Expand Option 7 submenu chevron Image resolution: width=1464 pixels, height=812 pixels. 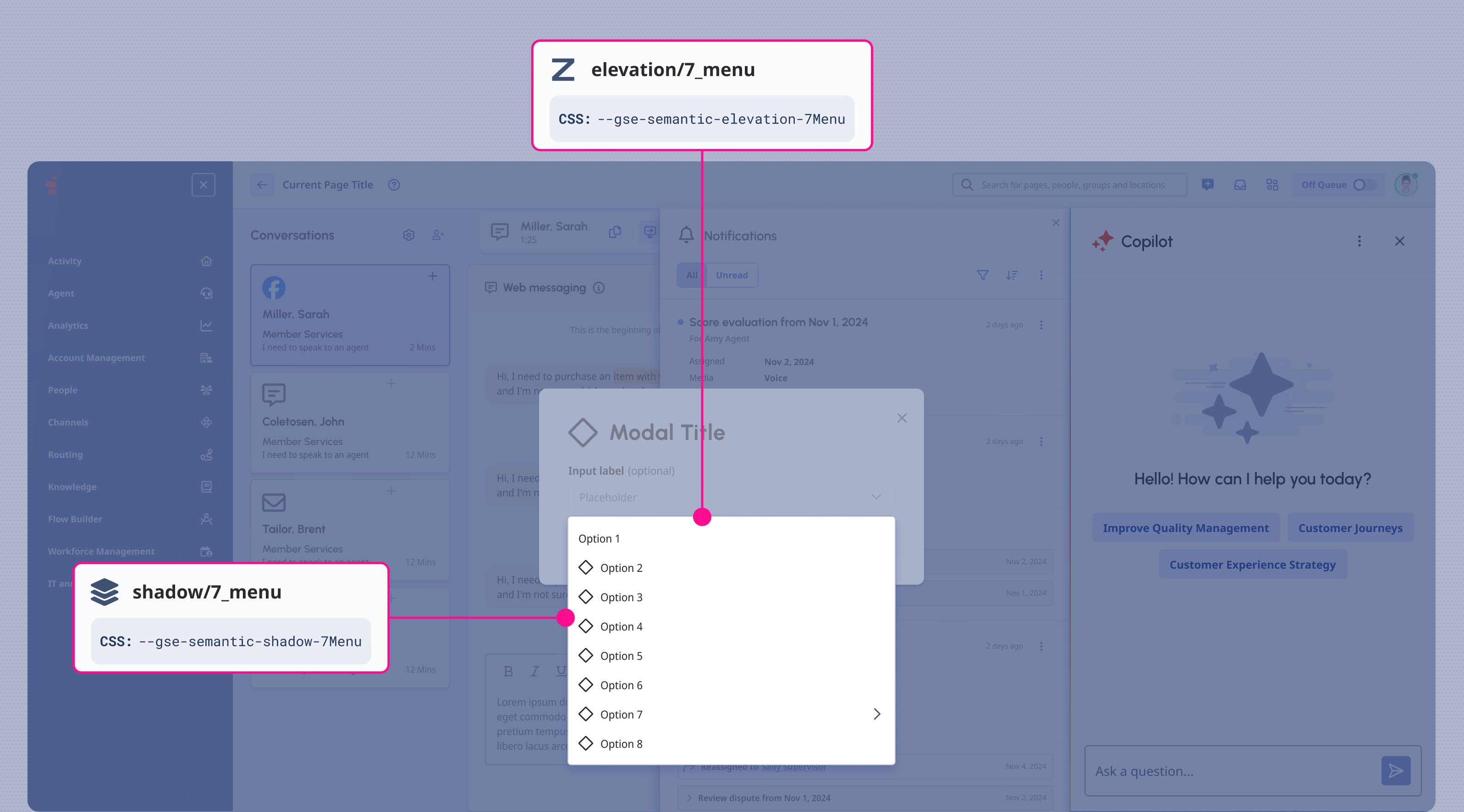coord(876,714)
